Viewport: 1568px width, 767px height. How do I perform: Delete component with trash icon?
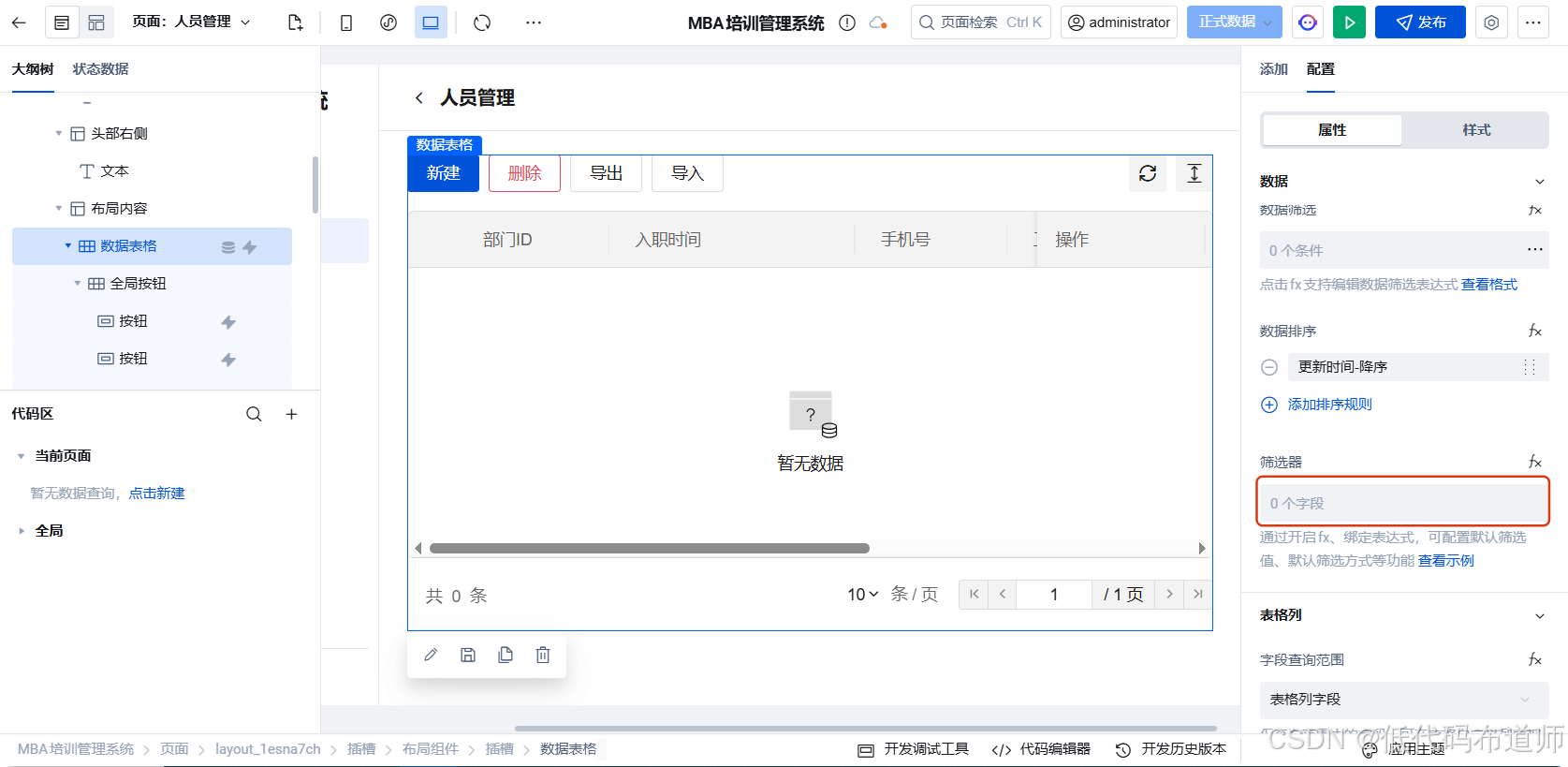click(543, 655)
